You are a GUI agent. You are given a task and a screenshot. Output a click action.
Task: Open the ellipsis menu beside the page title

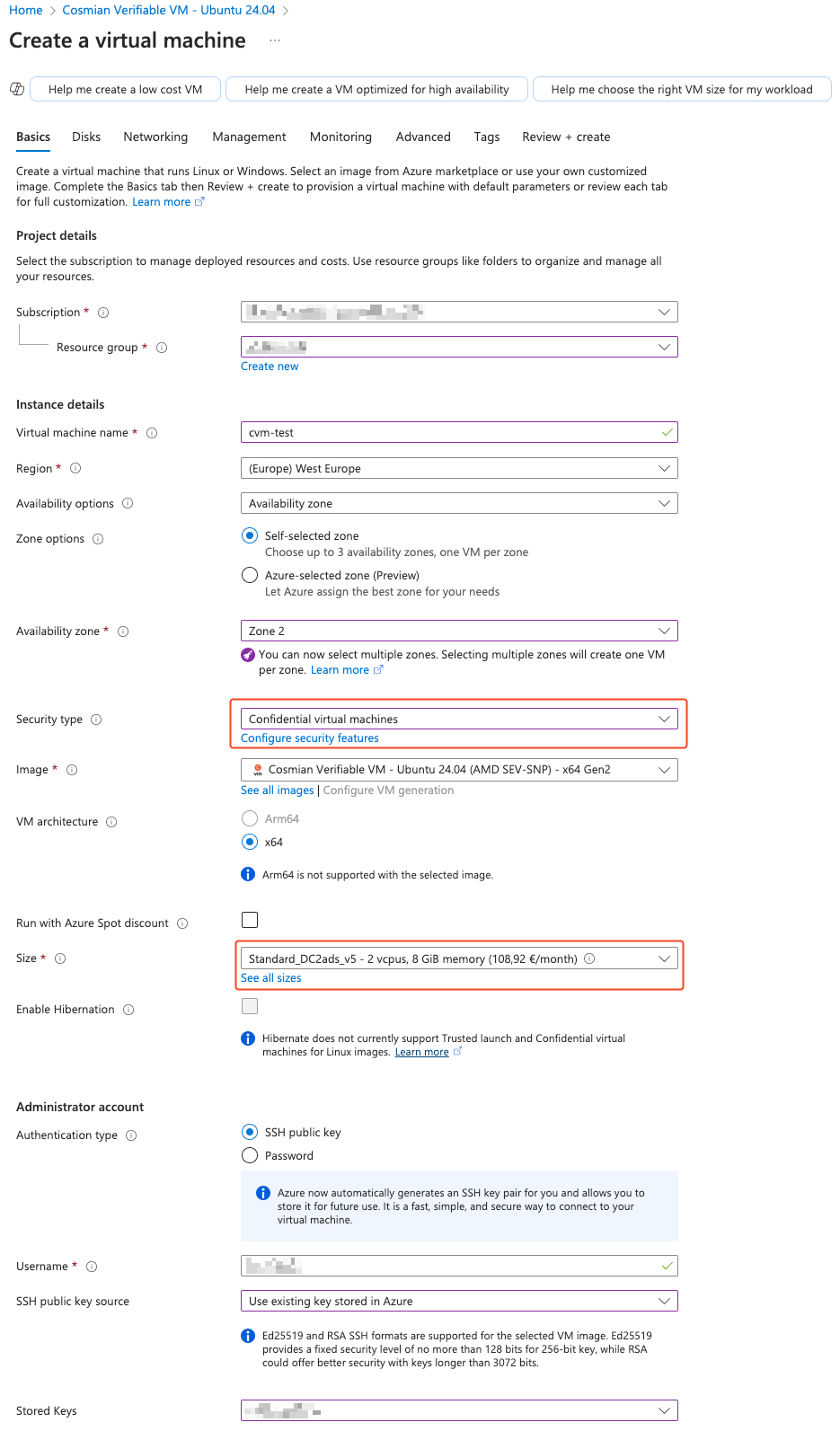coord(275,40)
